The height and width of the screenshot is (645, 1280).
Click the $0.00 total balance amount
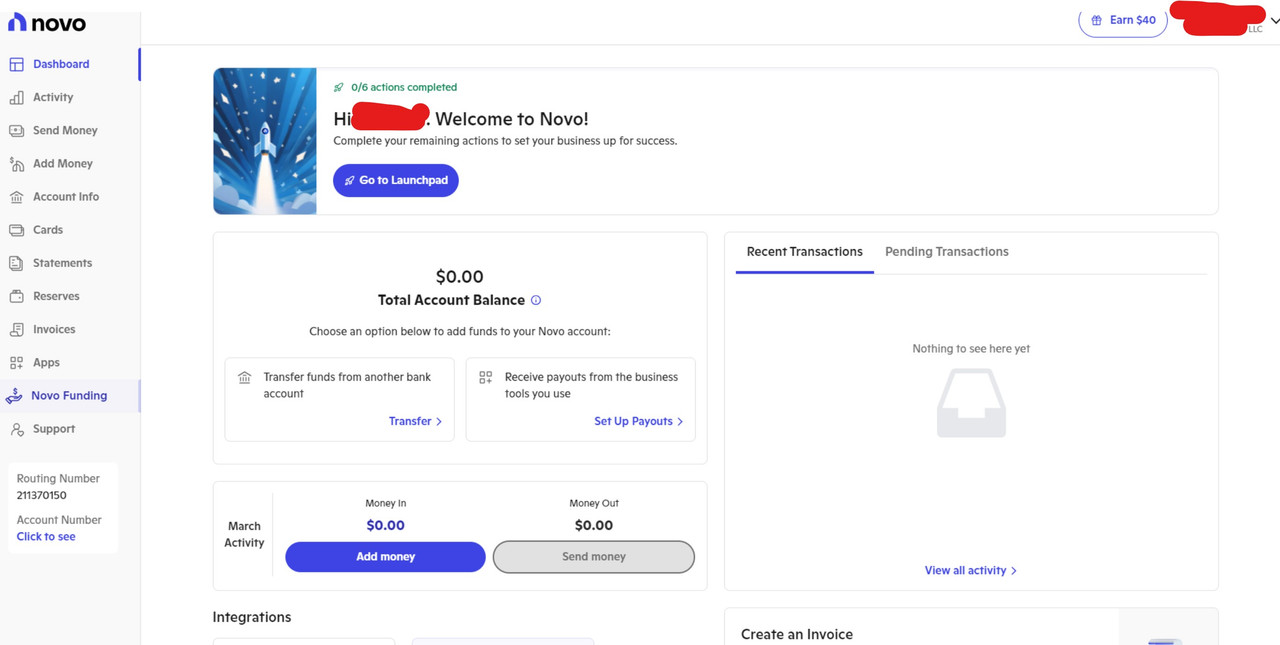[460, 277]
